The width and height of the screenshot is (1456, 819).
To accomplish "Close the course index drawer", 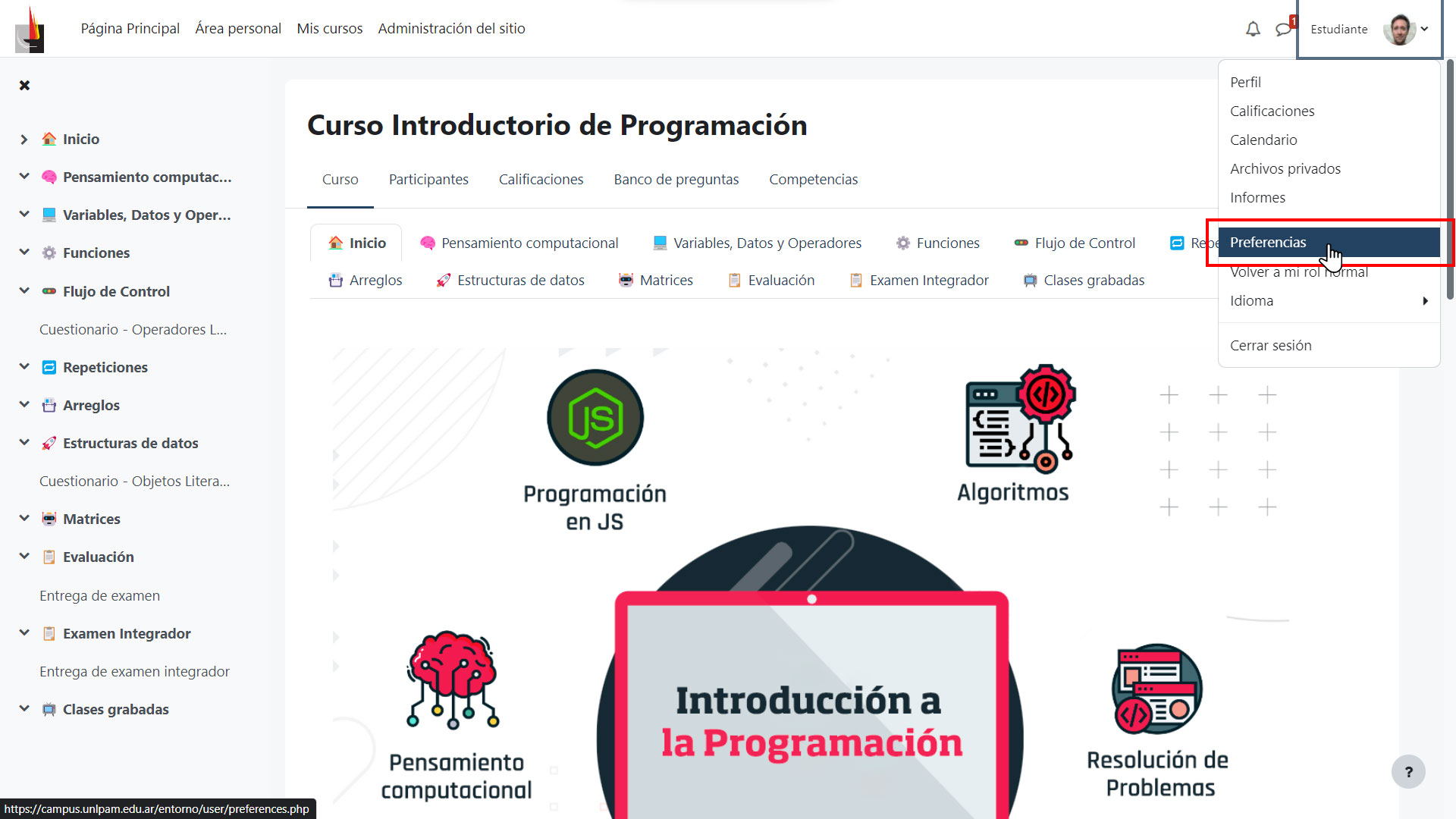I will pyautogui.click(x=24, y=85).
